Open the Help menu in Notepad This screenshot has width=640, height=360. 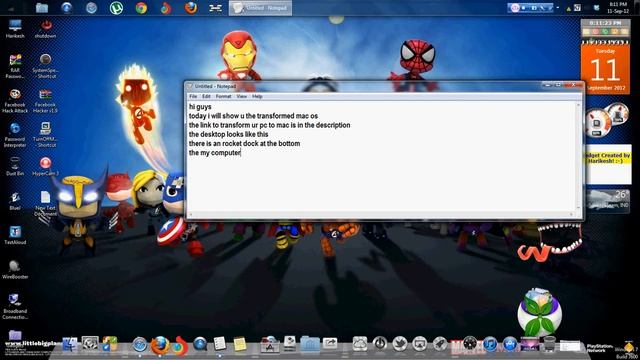tap(257, 96)
